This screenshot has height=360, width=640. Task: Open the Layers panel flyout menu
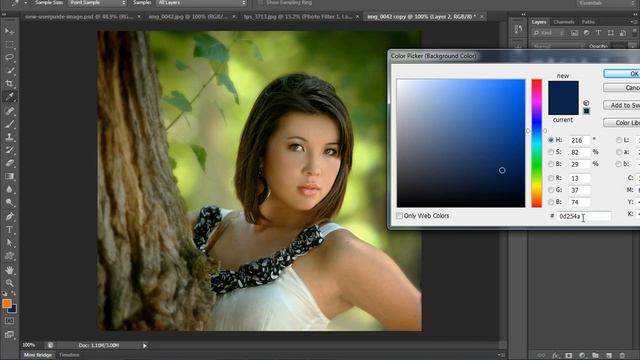(x=634, y=22)
